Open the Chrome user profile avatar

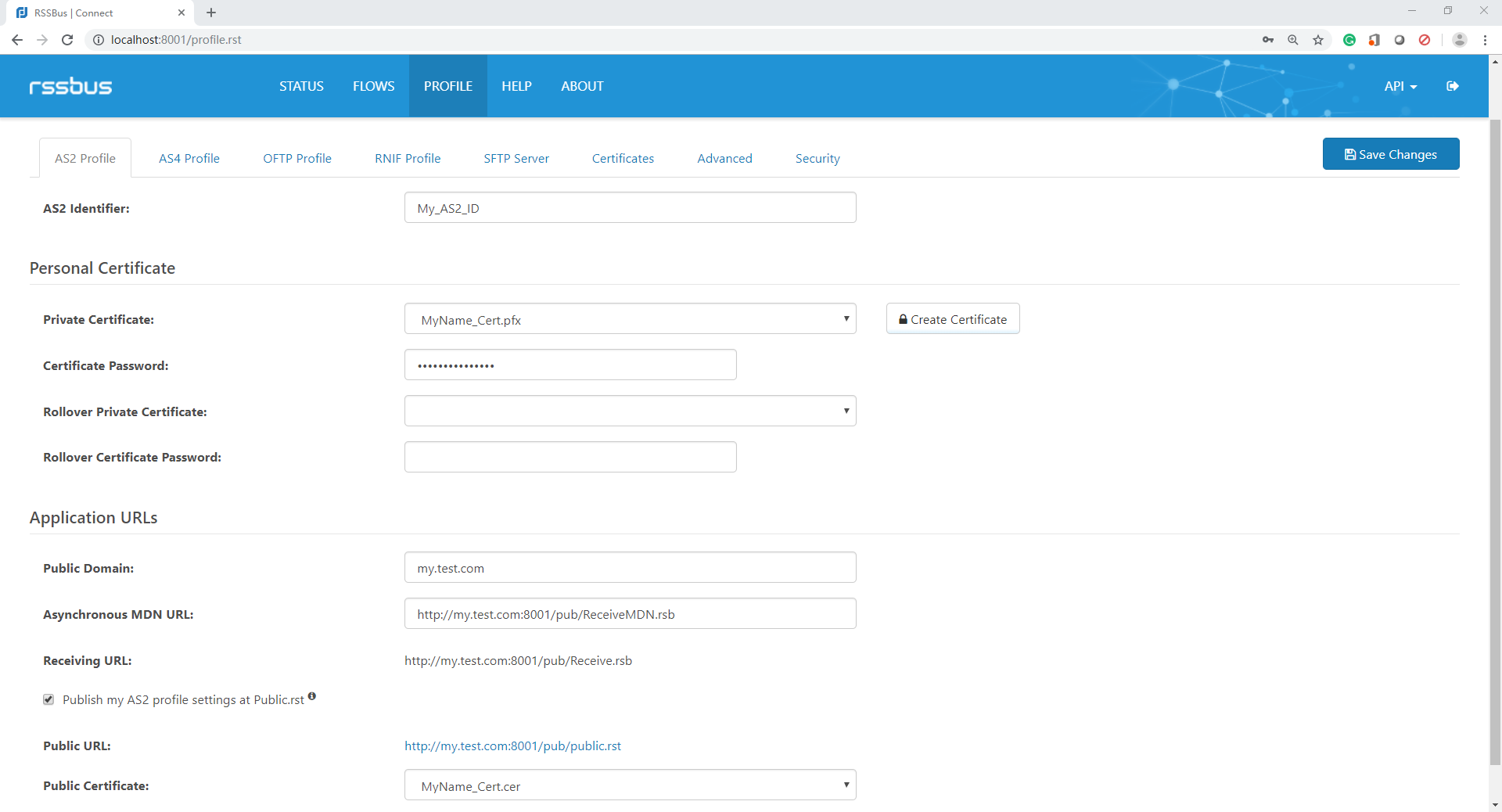click(x=1459, y=40)
